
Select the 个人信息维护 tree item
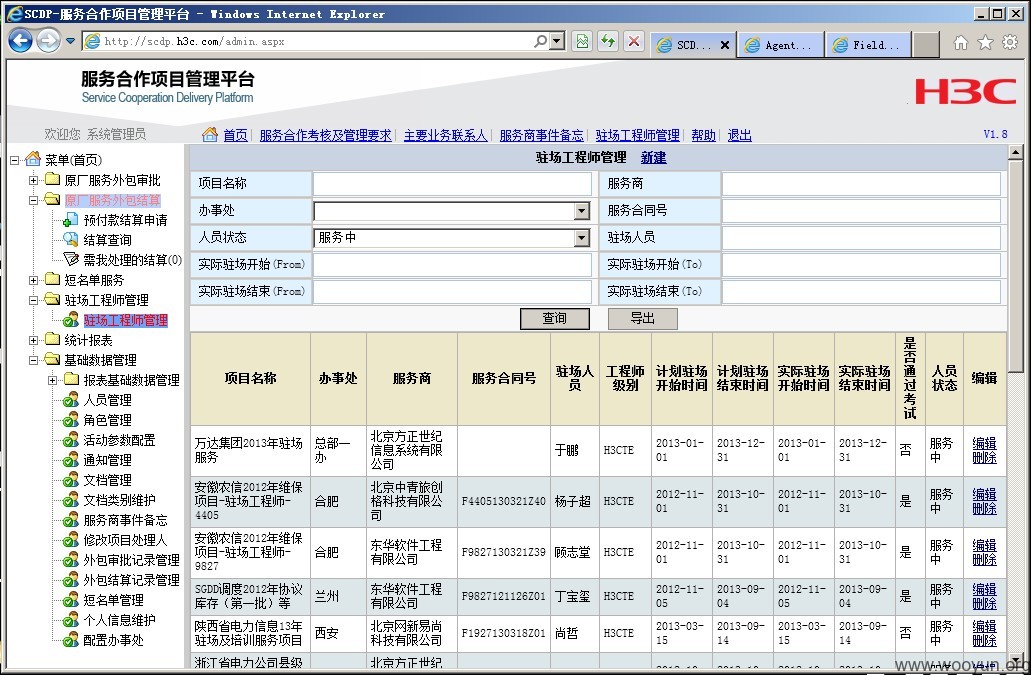119,620
